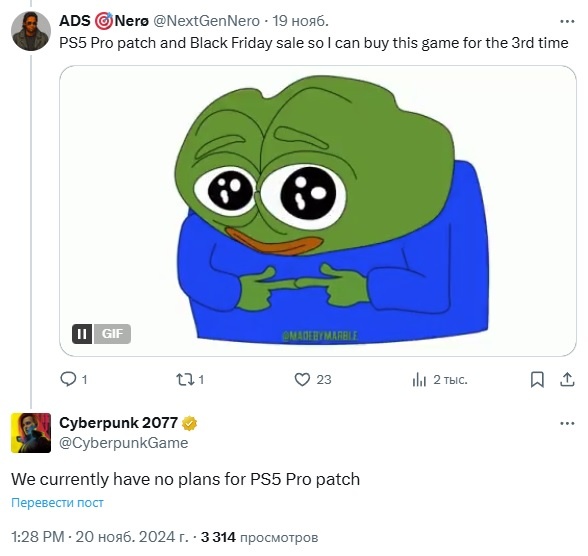This screenshot has width=588, height=556.
Task: Click the retweet icon
Action: tap(185, 379)
